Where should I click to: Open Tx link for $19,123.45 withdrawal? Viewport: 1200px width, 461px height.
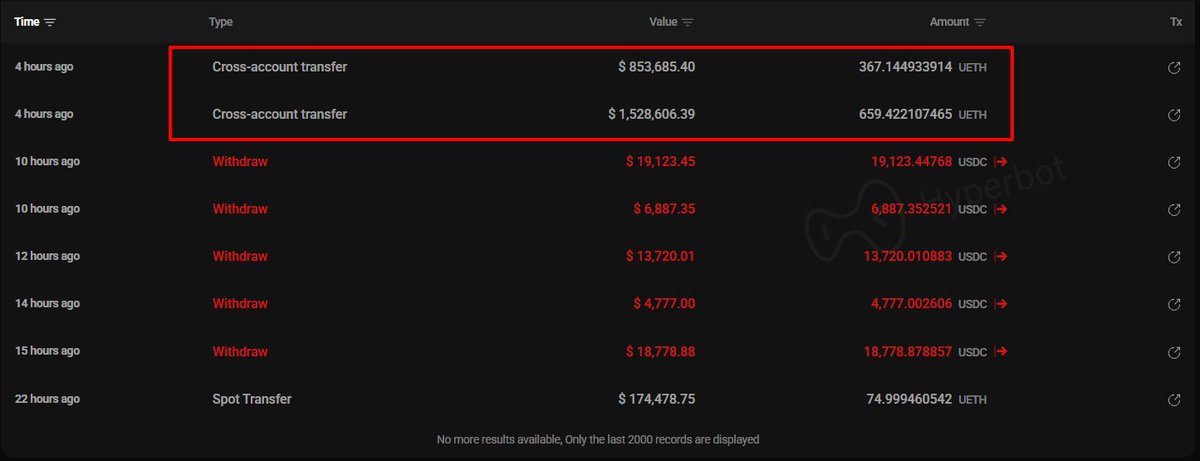[1175, 162]
